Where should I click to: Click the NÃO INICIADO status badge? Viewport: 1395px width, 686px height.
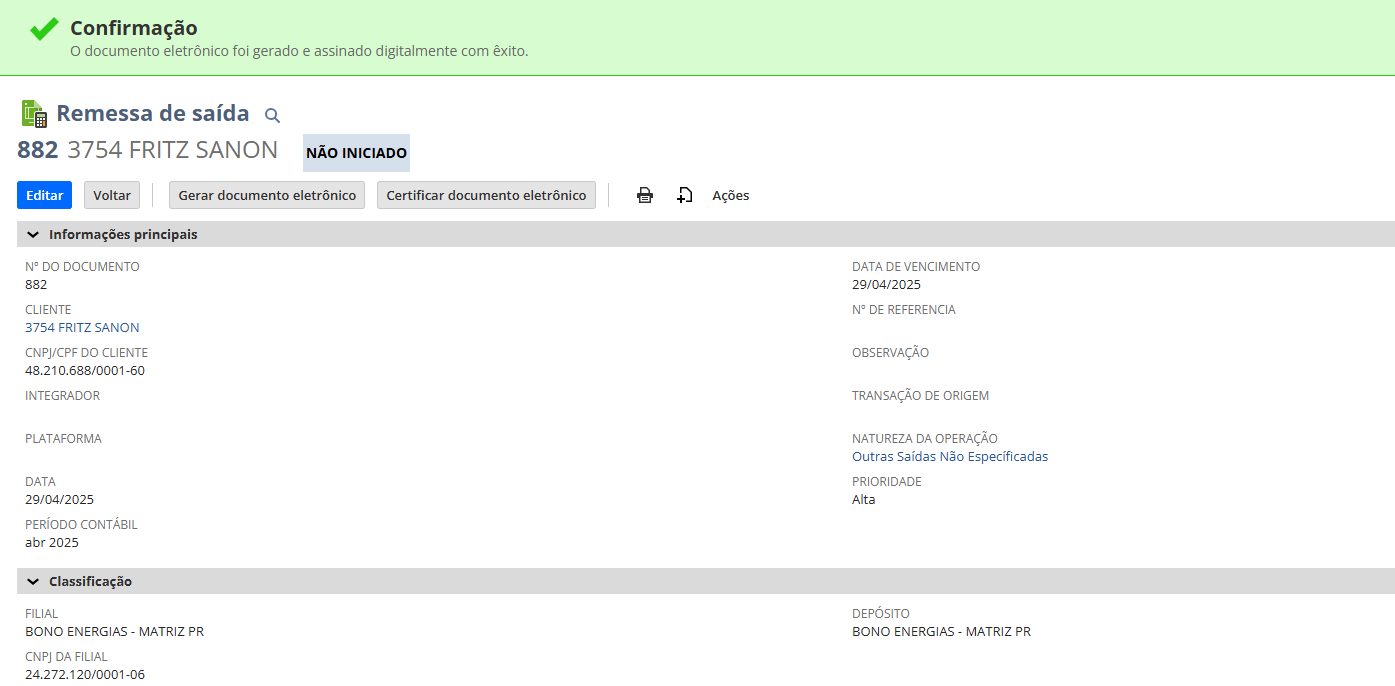356,153
